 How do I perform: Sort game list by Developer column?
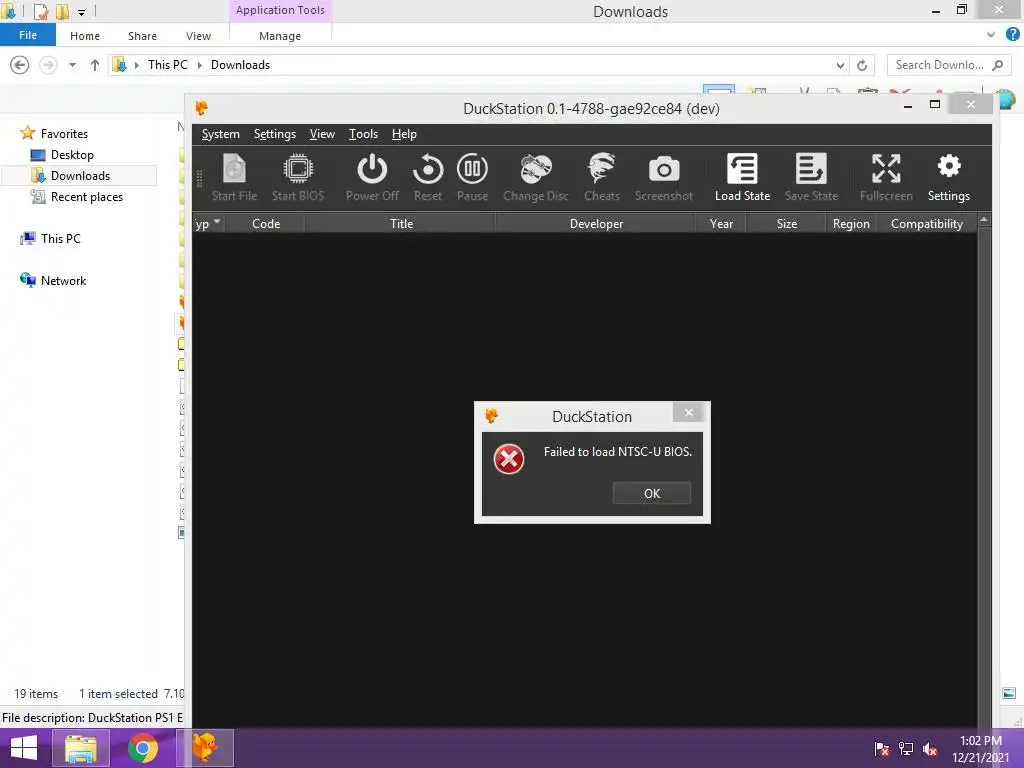pyautogui.click(x=596, y=223)
